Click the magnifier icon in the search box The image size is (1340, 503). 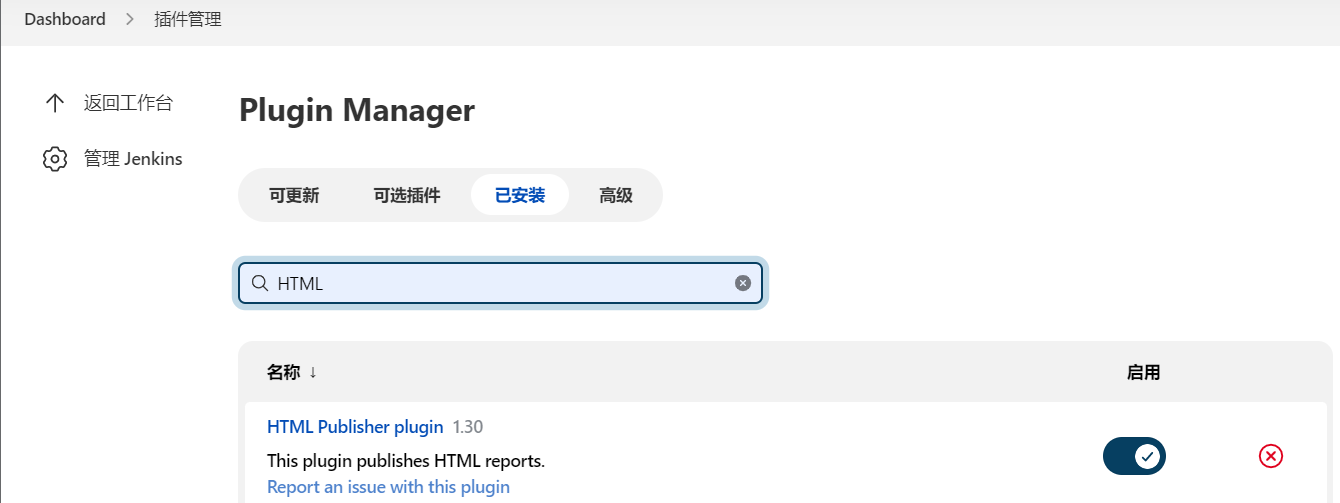(x=260, y=283)
